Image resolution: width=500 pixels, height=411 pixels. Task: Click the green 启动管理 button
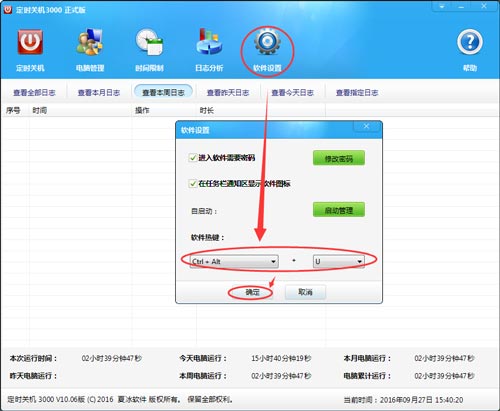339,210
